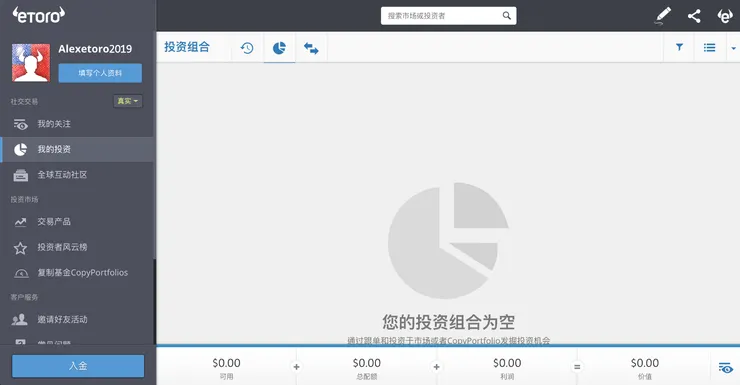
Task: Open the 真实 account mode dropdown
Action: click(x=128, y=101)
